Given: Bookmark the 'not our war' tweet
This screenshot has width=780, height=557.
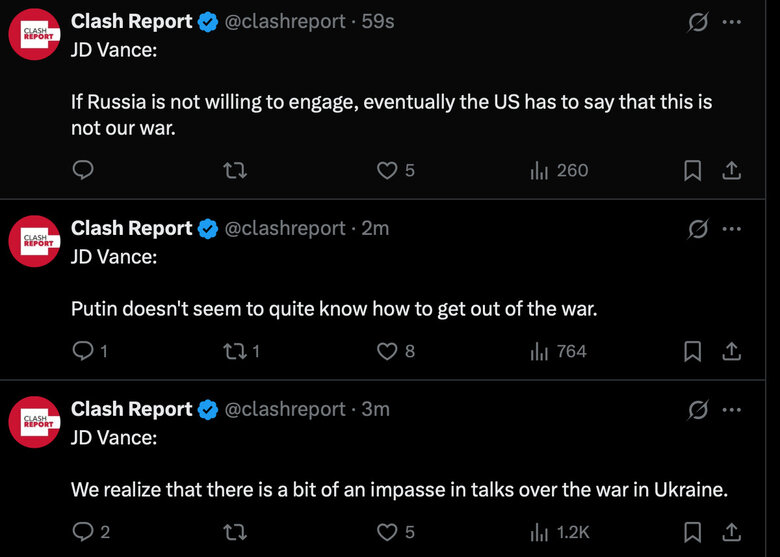Looking at the screenshot, I should tap(692, 171).
